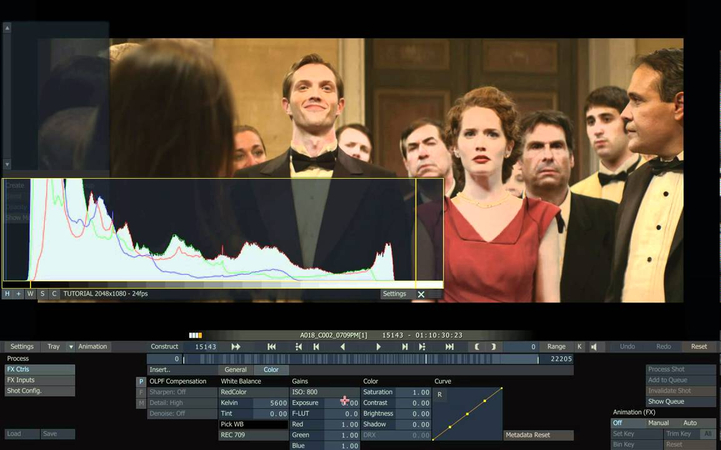Click the K keyframe button
This screenshot has height=450, width=721.
click(x=579, y=347)
